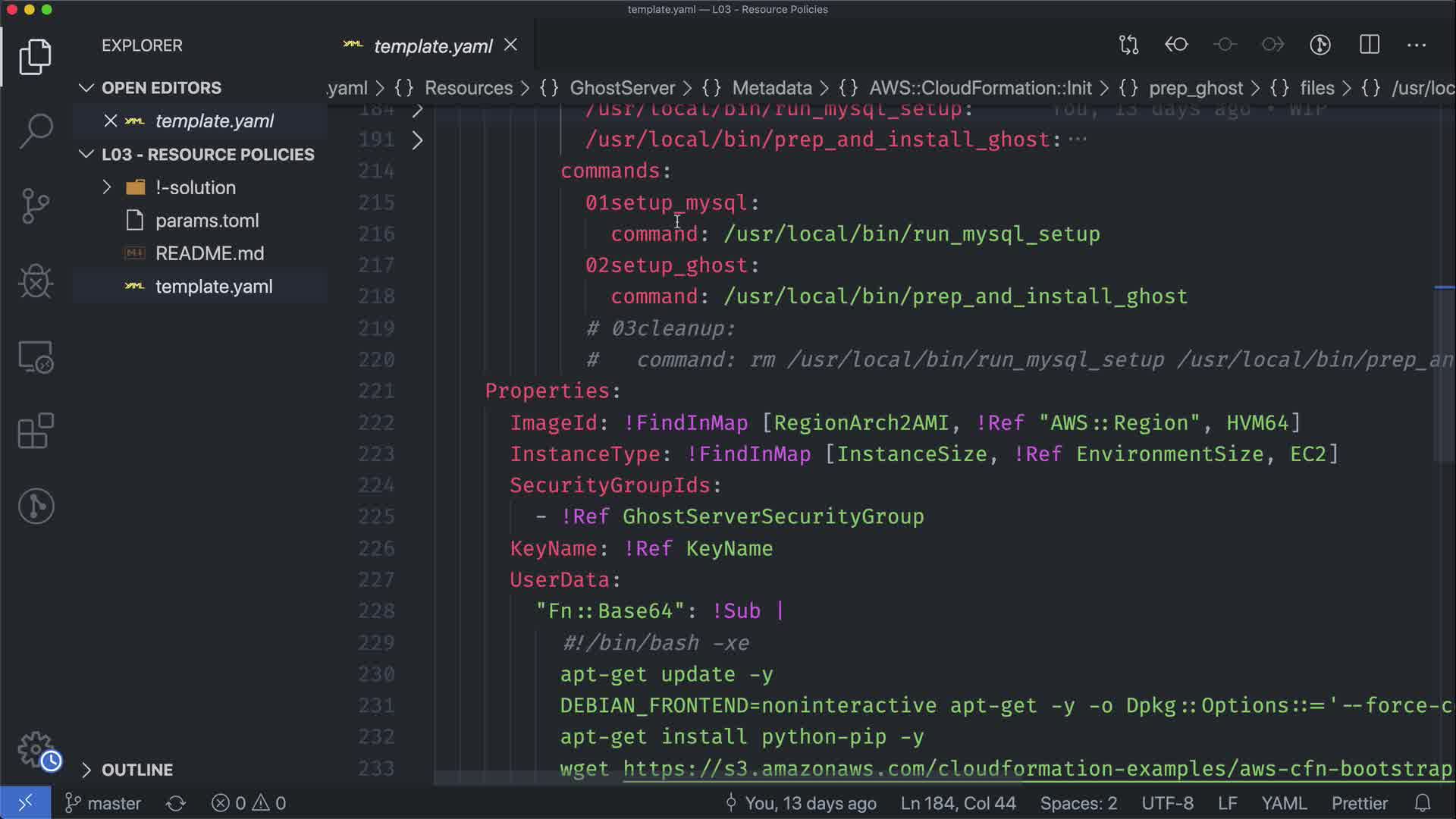
Task: Close the template.yaml tab
Action: (x=511, y=45)
